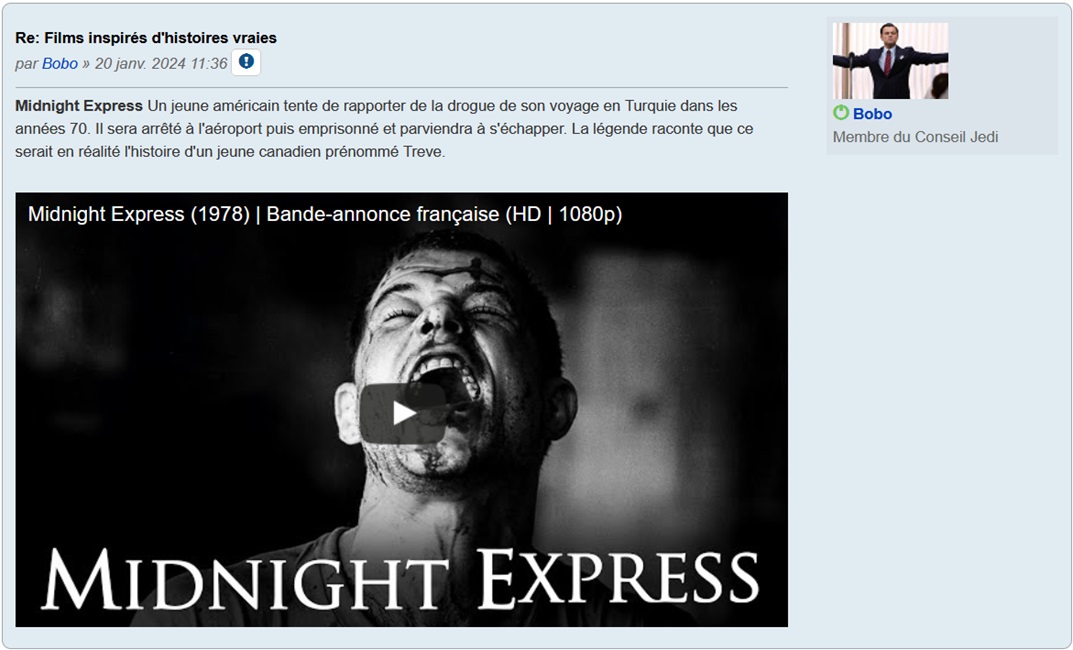Play the Midnight Express trailer video
This screenshot has width=1073, height=650.
coord(403,413)
